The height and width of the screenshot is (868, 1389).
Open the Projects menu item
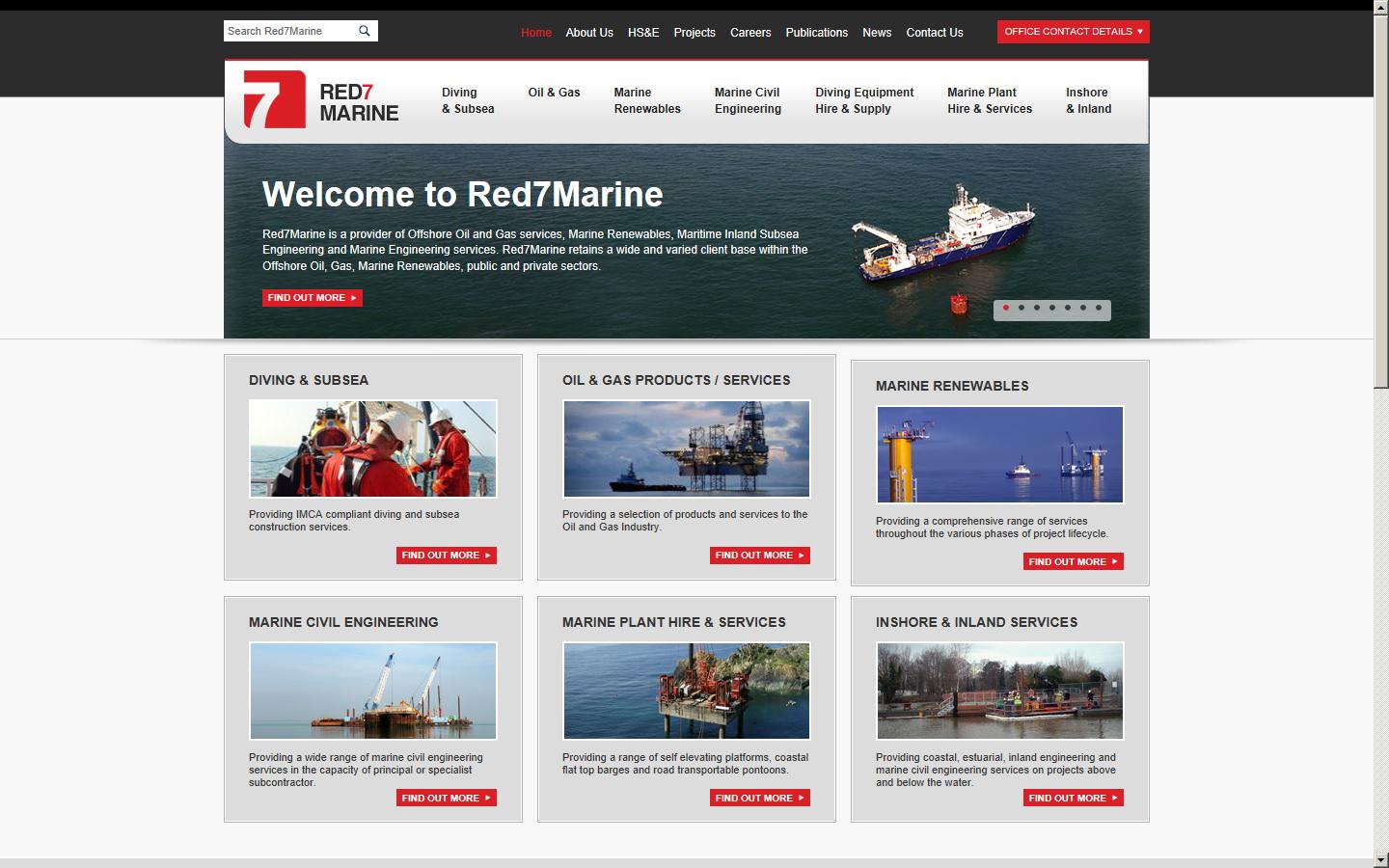(x=694, y=33)
